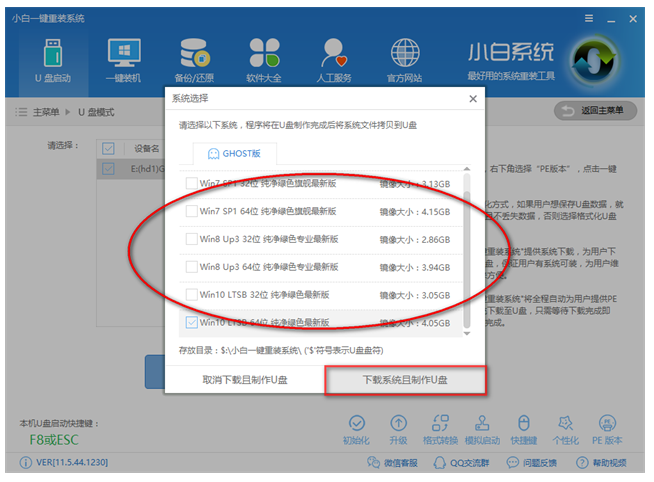Click the 返回主菜单 button
Image resolution: width=654 pixels, height=482 pixels.
595,111
